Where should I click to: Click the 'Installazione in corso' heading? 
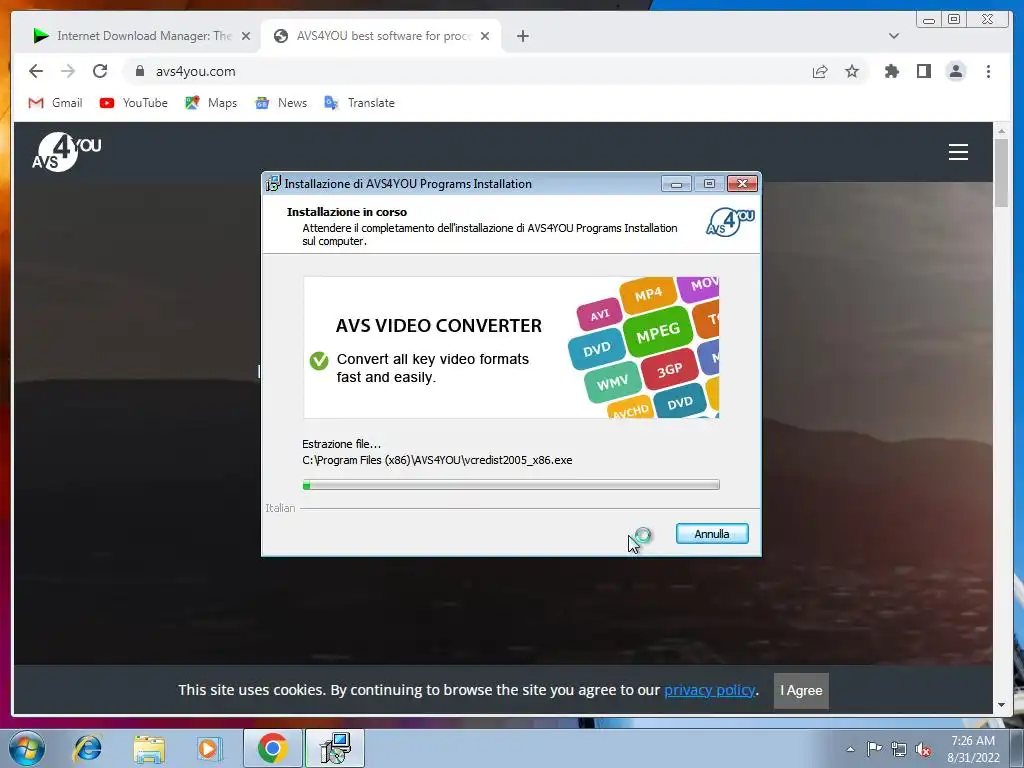point(347,212)
